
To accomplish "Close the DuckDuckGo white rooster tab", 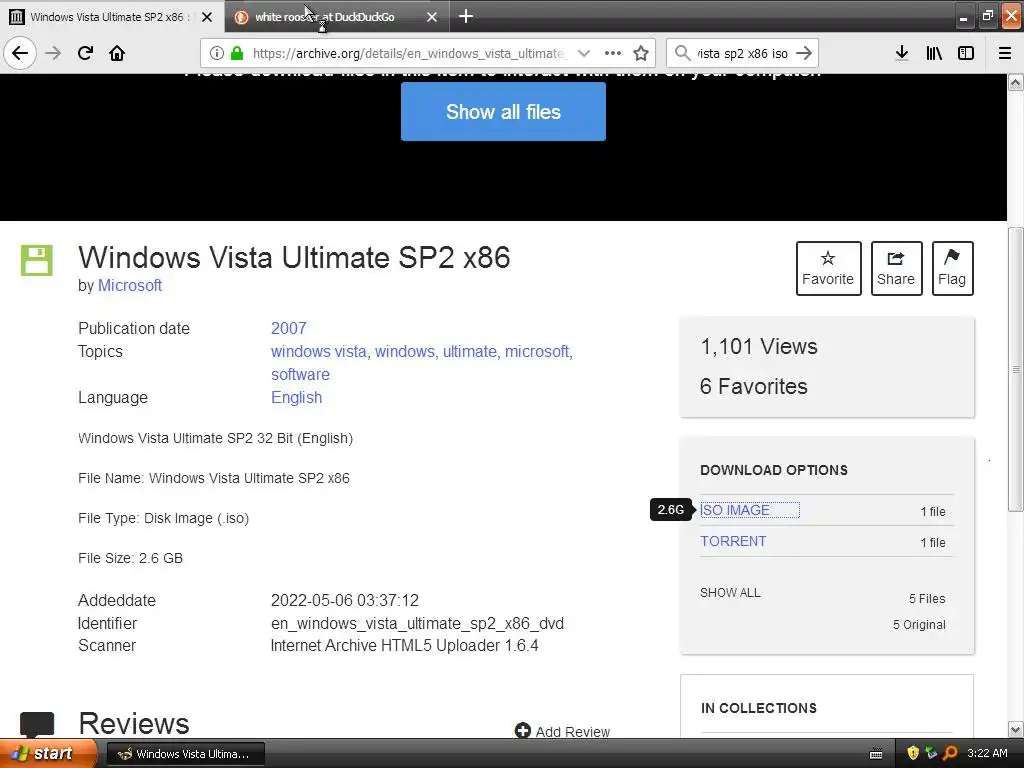I will tap(432, 17).
